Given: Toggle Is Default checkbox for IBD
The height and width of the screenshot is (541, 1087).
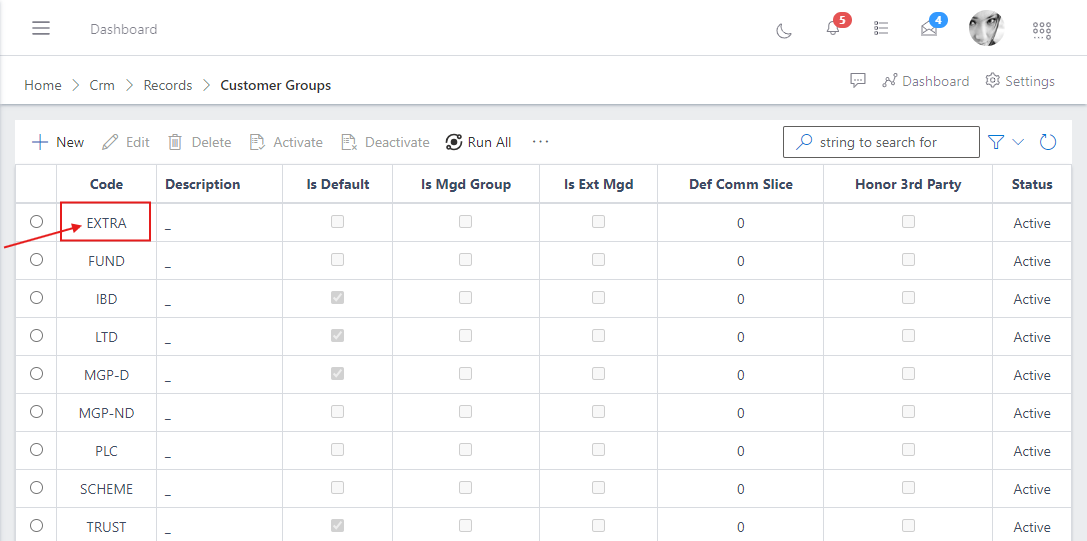Looking at the screenshot, I should (337, 298).
